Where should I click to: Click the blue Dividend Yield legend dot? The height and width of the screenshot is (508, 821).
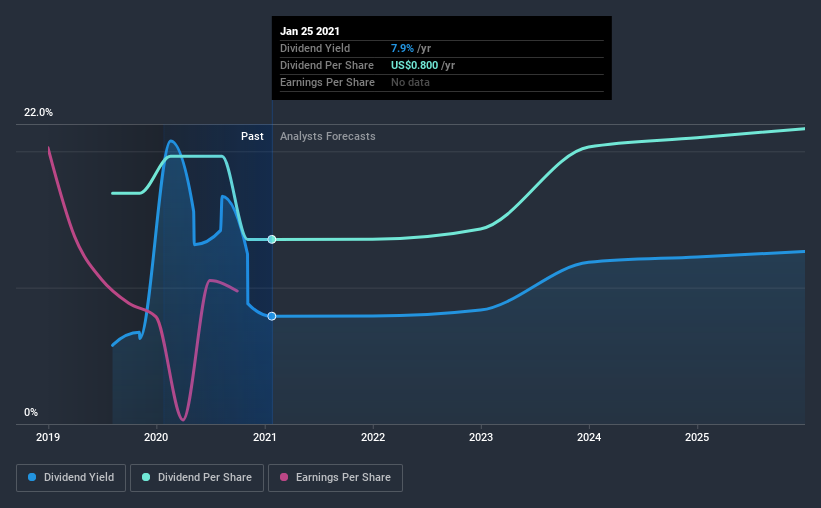click(x=32, y=477)
